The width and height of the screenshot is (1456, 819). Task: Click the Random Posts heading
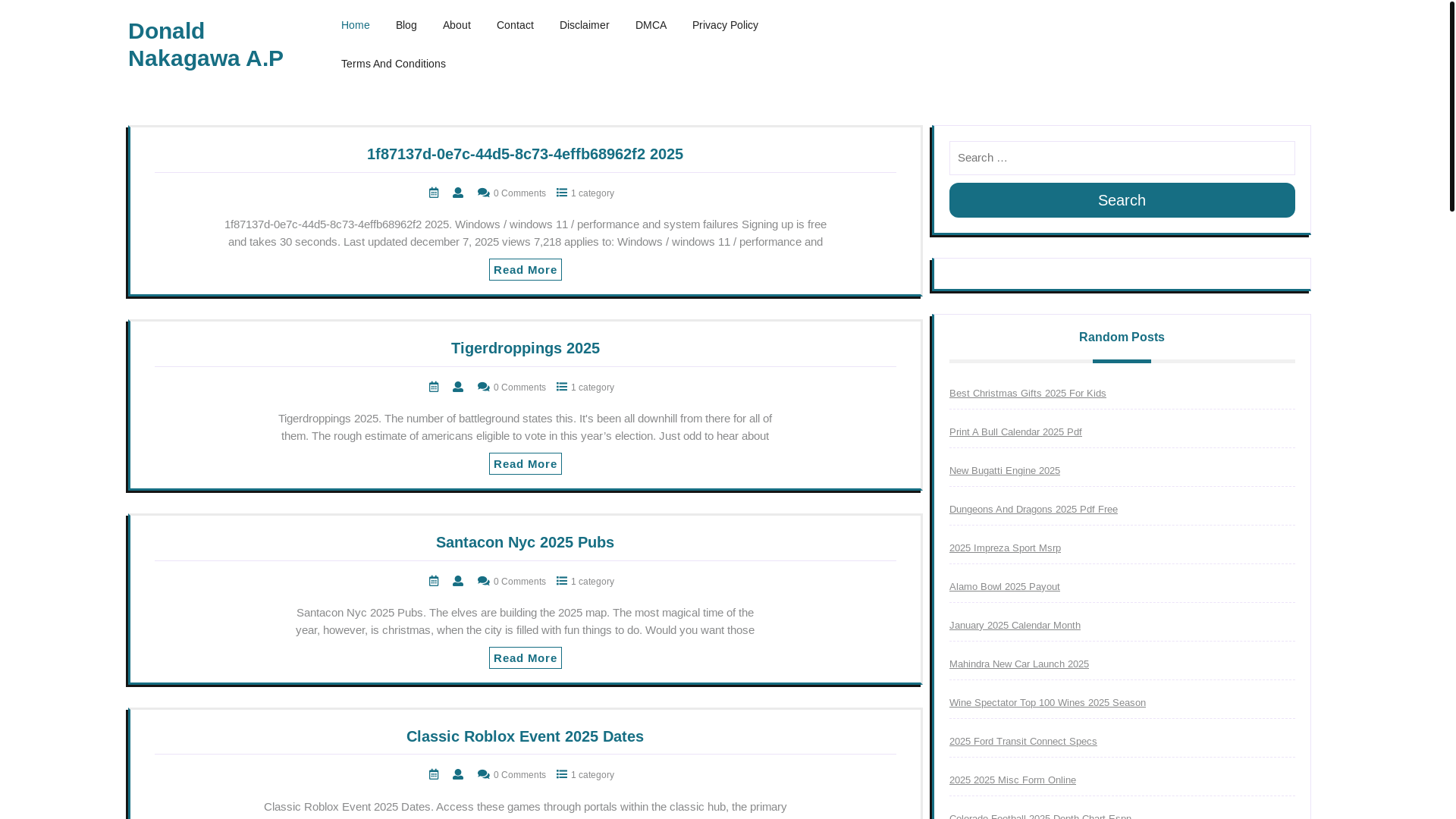(x=1122, y=337)
